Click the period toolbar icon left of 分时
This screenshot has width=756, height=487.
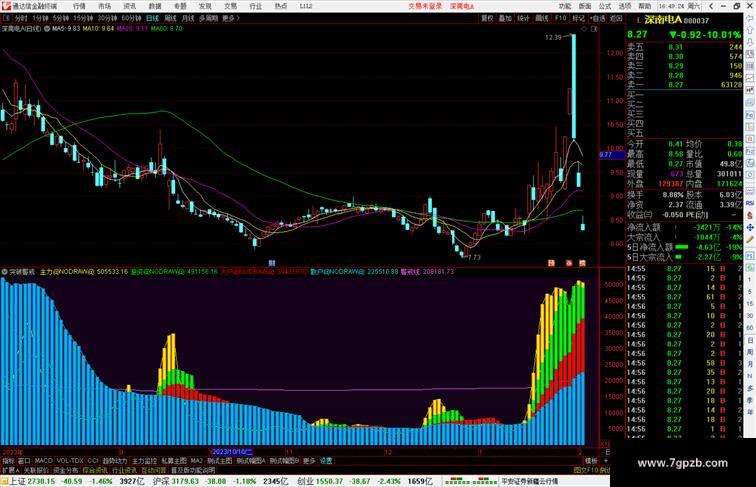(x=6, y=18)
